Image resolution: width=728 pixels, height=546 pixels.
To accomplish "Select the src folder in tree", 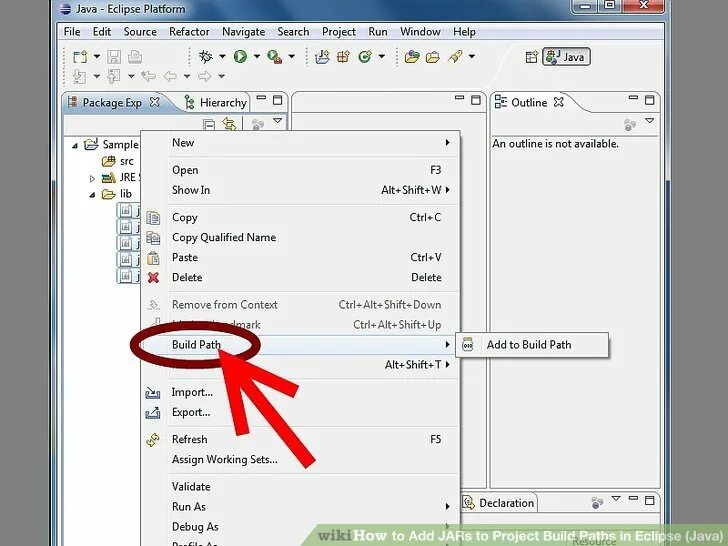I will tap(117, 161).
